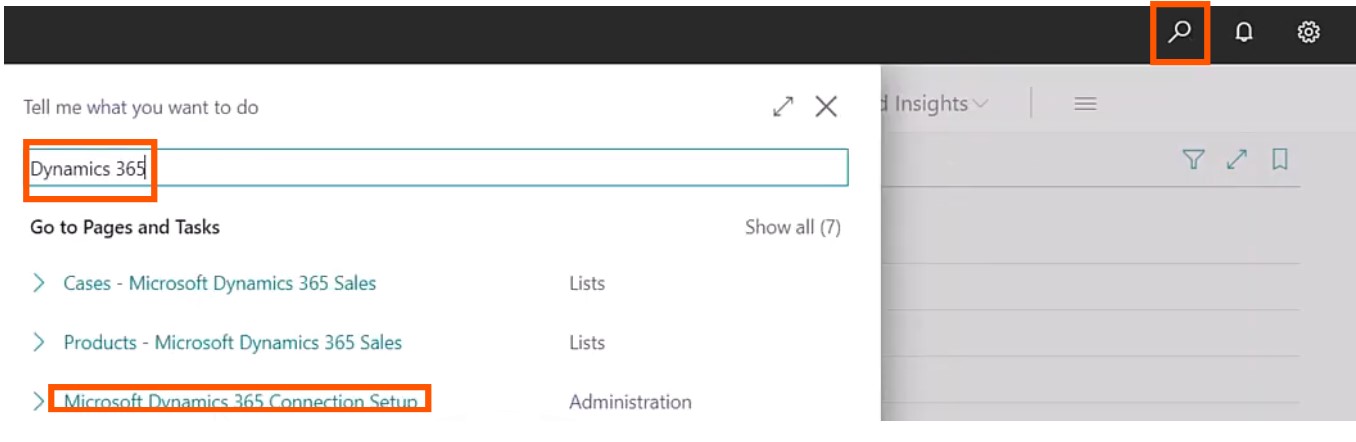Screen dimensions: 1356x442
Task: Expand the Connection Setup result chevron
Action: [x=39, y=401]
